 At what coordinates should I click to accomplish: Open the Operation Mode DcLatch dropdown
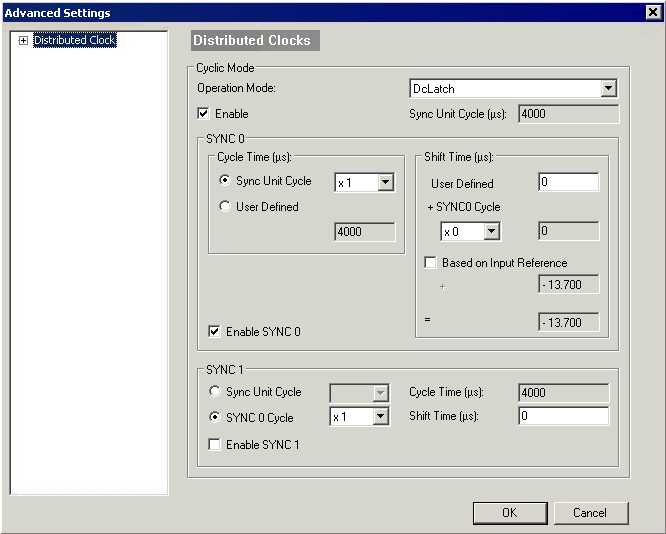[609, 88]
